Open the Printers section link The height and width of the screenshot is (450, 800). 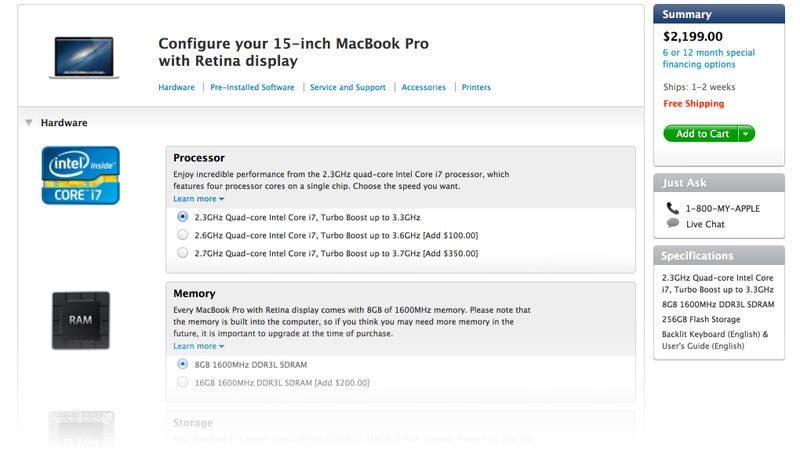point(476,87)
